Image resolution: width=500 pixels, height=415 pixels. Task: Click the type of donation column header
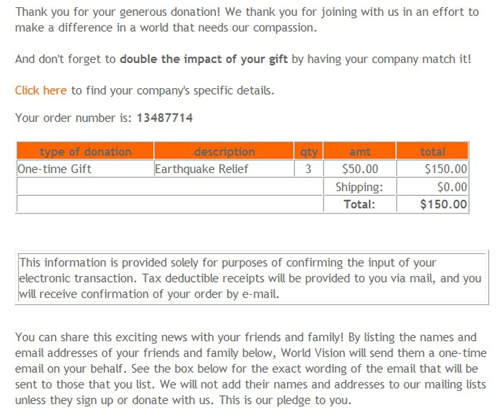point(85,152)
